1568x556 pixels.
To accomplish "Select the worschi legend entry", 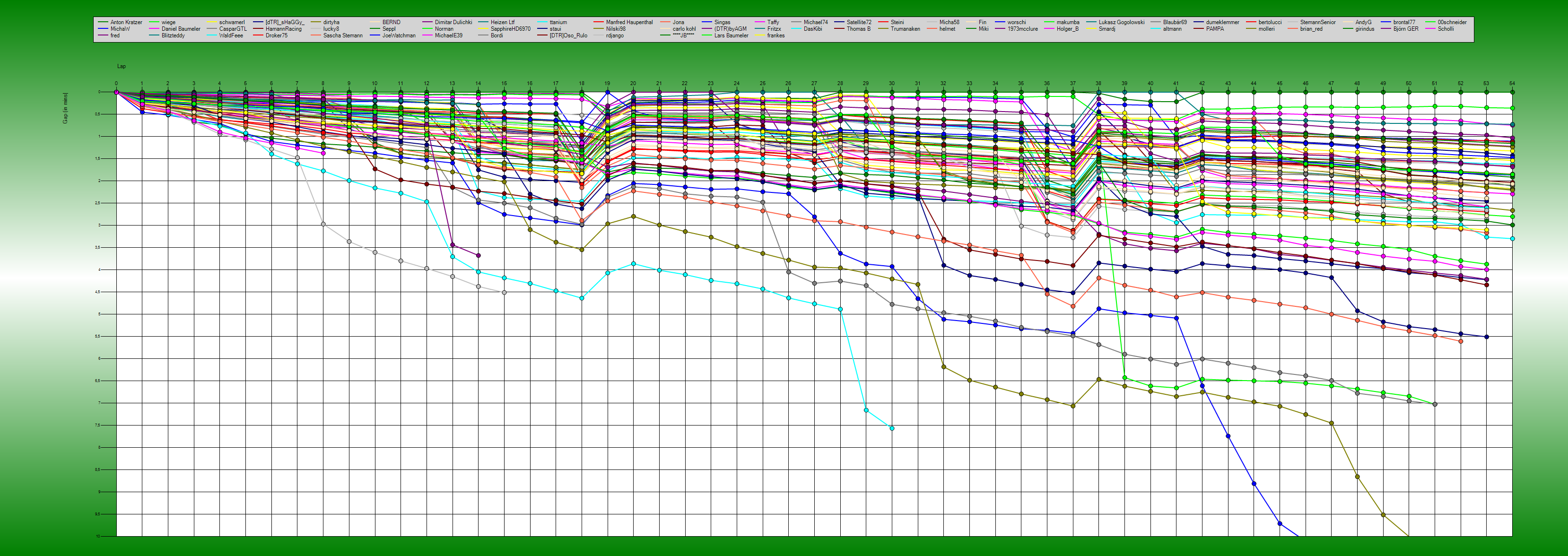I will tap(1017, 23).
